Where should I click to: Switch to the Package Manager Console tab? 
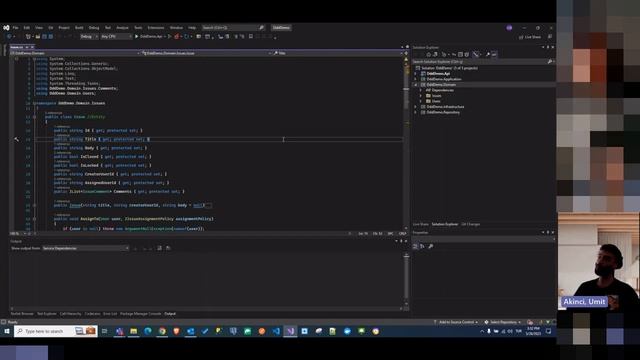pyautogui.click(x=140, y=314)
